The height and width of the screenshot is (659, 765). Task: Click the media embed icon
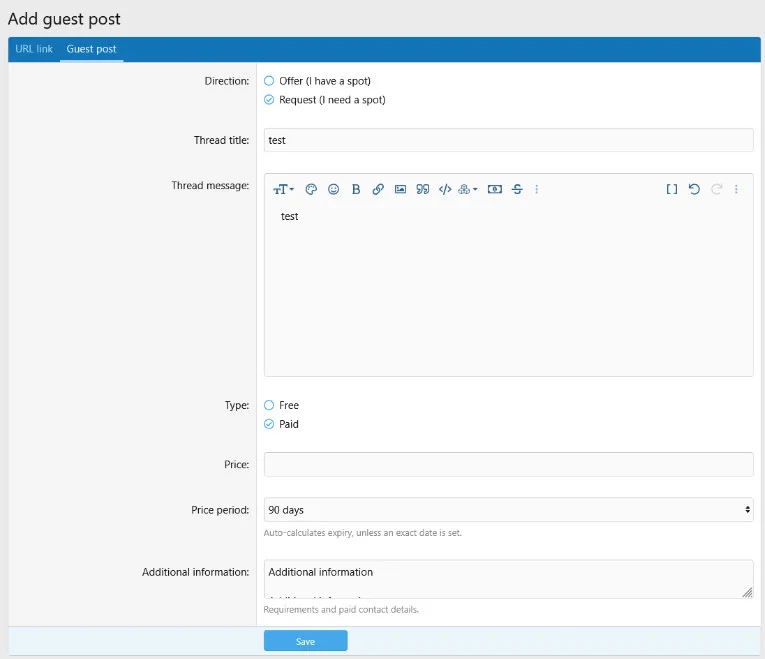[x=495, y=189]
